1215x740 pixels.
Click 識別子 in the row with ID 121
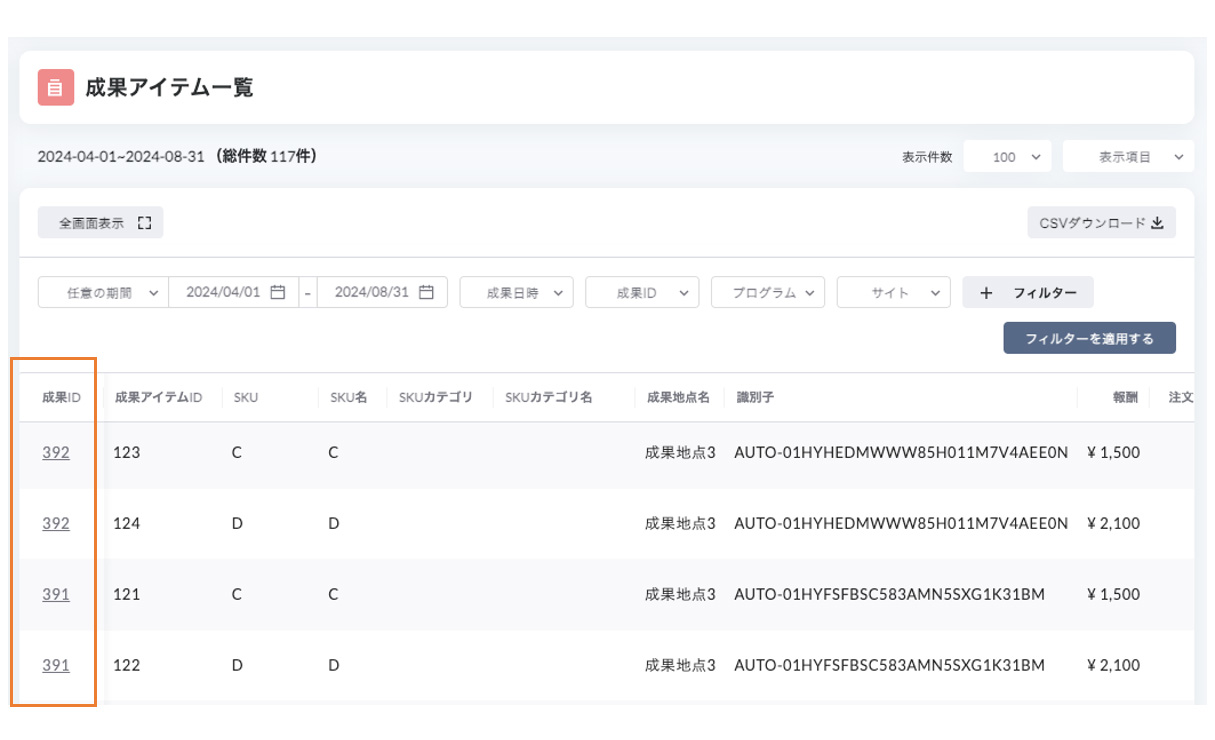point(889,594)
